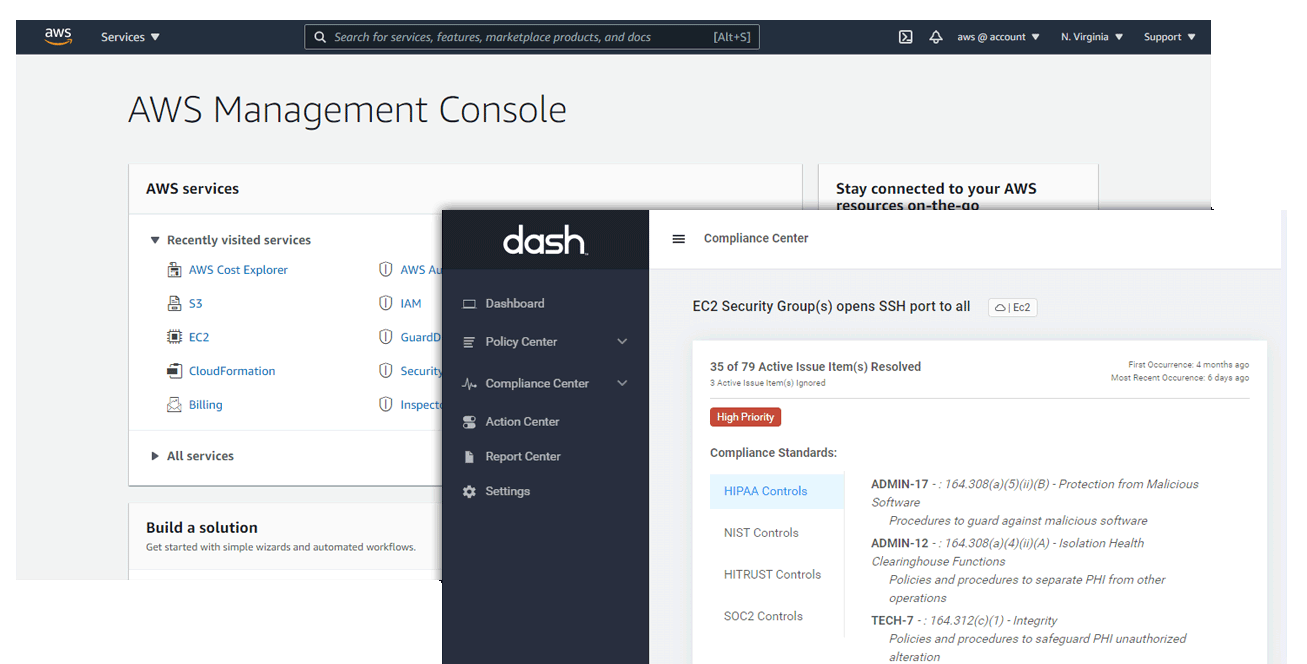Open the Billing service link
This screenshot has width=1307, height=664.
(x=206, y=405)
